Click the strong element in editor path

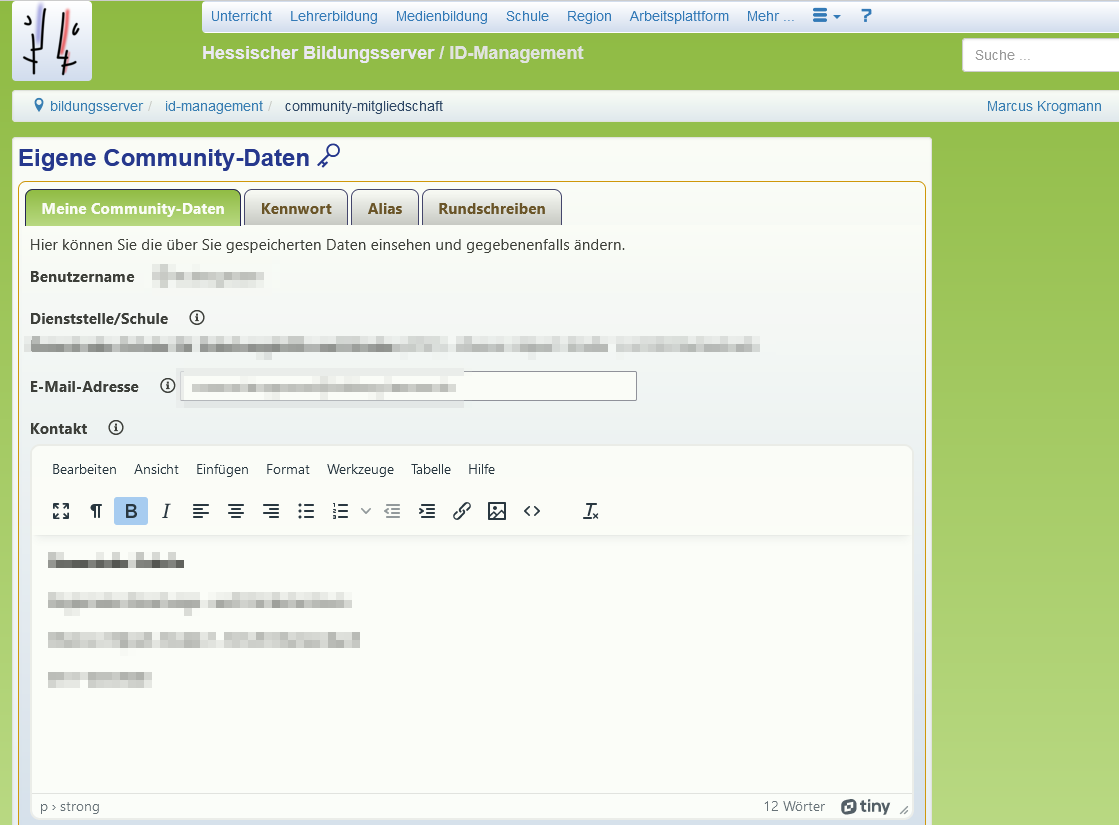pos(80,806)
